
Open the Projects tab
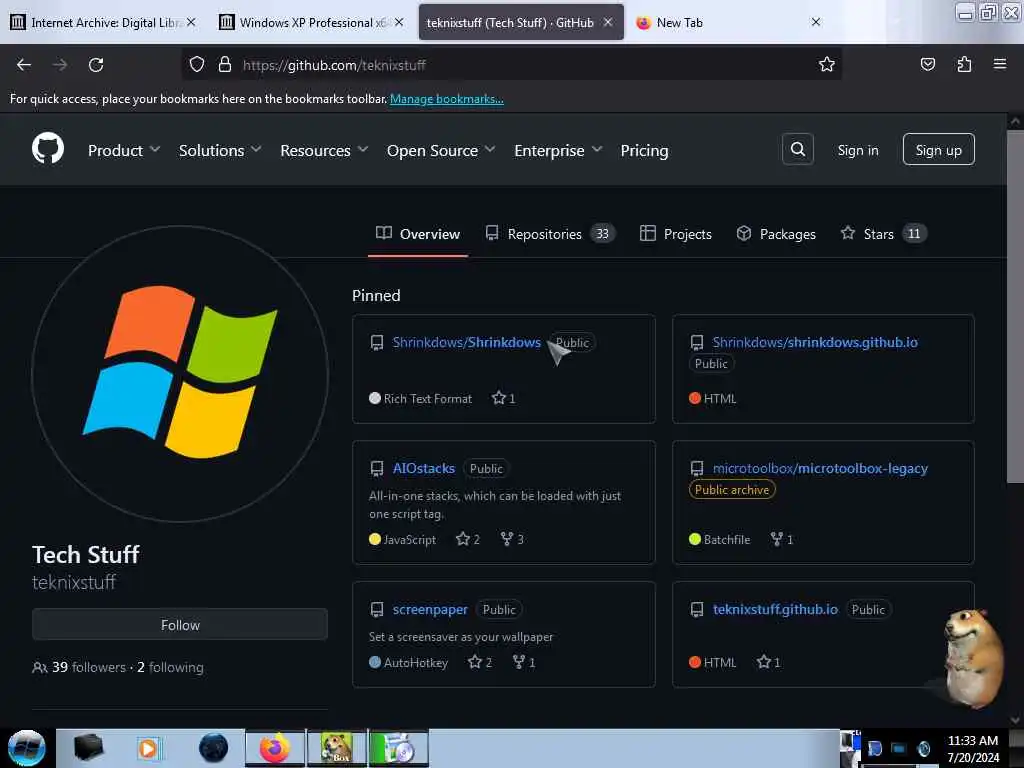coord(675,234)
